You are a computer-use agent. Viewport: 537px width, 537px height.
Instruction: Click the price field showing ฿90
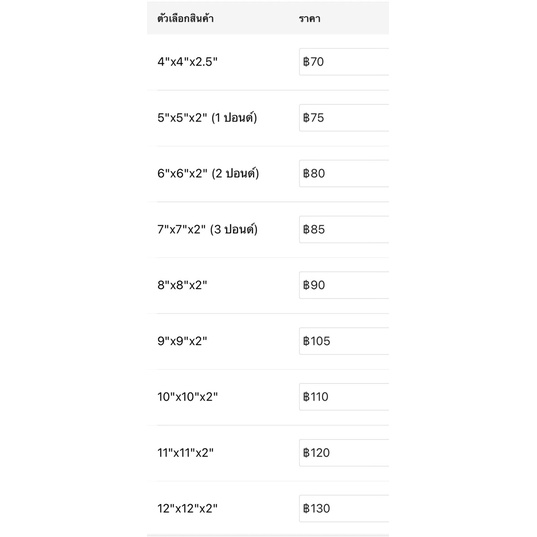(x=344, y=285)
